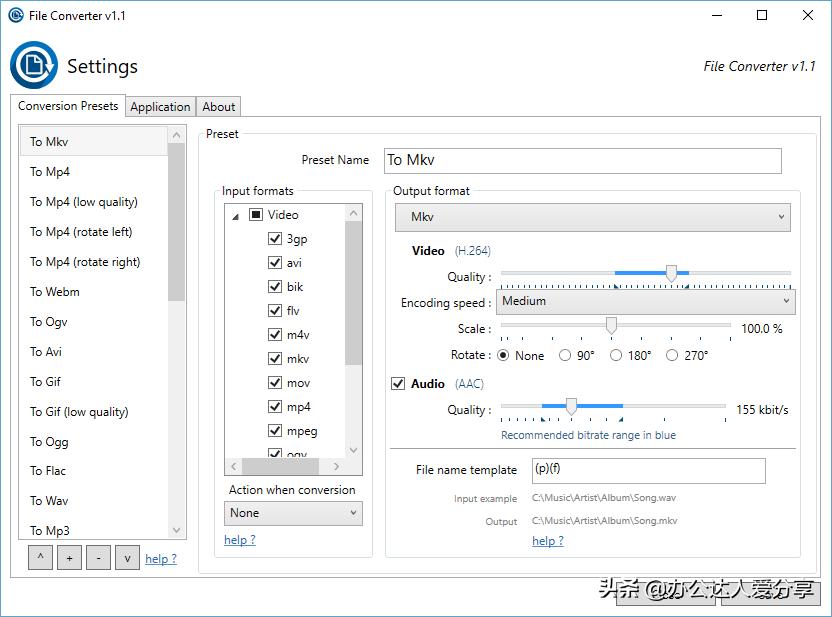Click title bar app icon

[15, 15]
